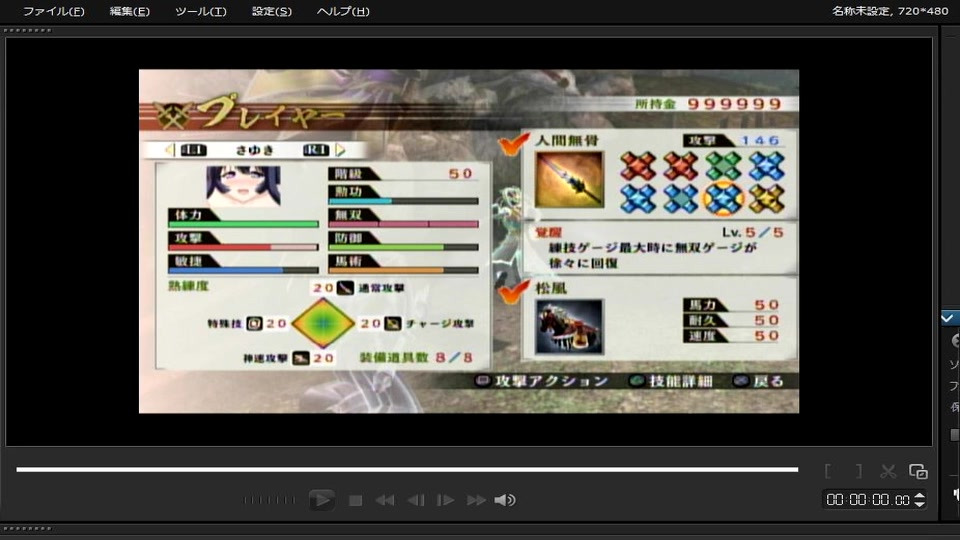
Task: Click the 戻る label in the preview
Action: 768,381
